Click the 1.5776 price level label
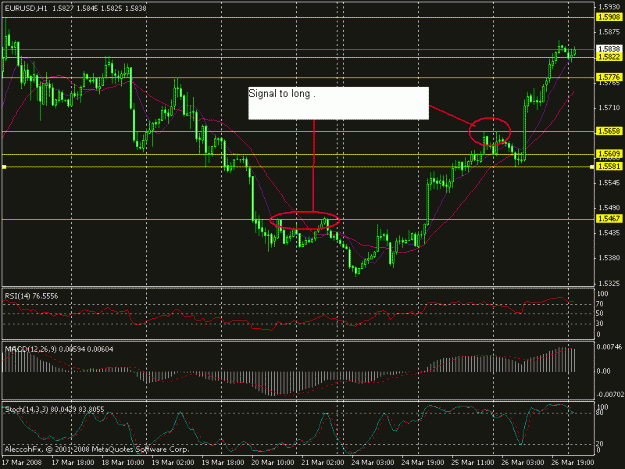This screenshot has height=469, width=625. (609, 77)
